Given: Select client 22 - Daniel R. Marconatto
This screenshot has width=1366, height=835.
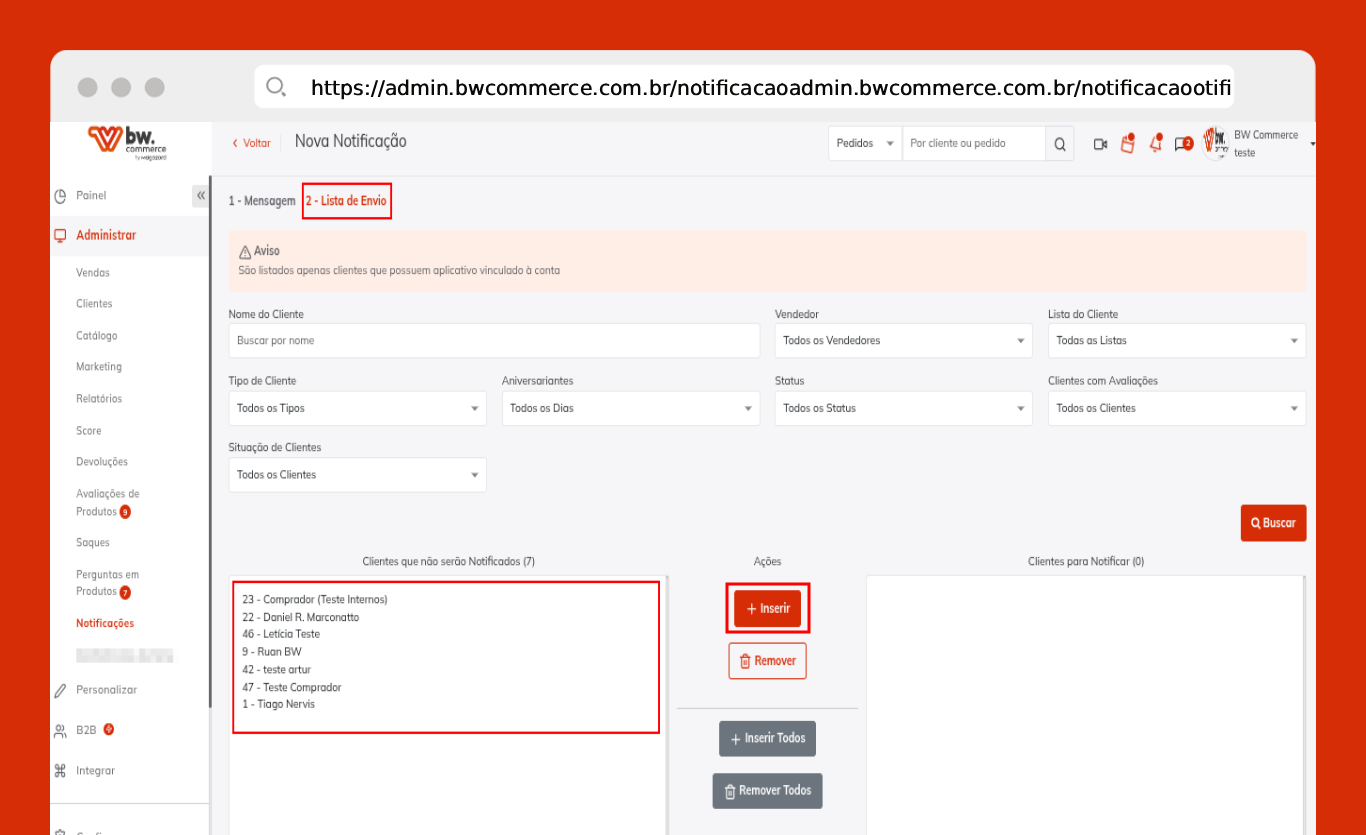Looking at the screenshot, I should pos(301,618).
